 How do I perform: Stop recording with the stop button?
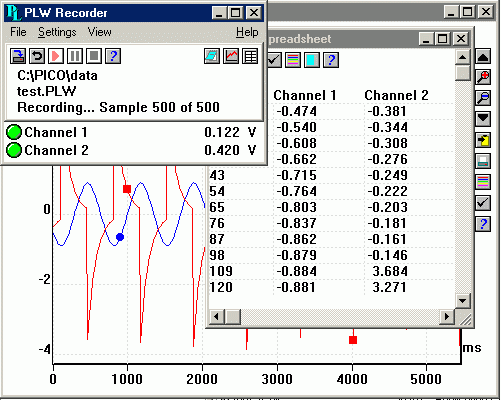pos(94,56)
